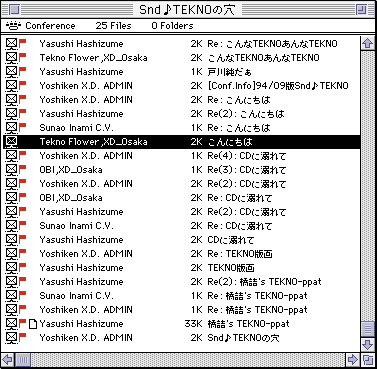Click the envelope icon of Yasushi's plain CDに溺れて message

[11, 239]
